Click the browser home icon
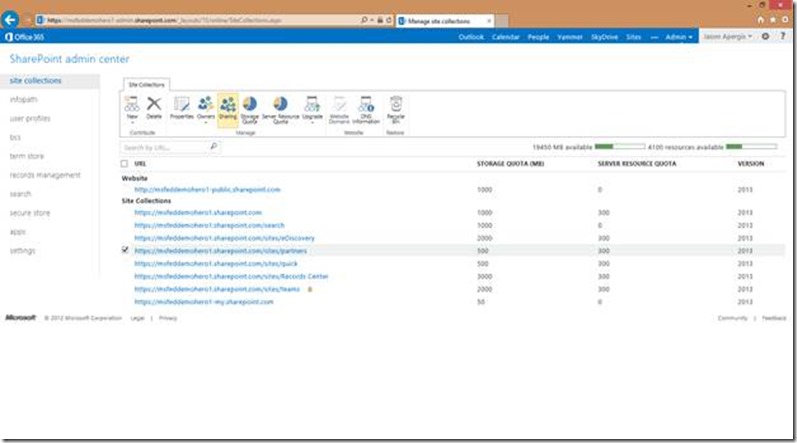Viewport: 797px width, 443px height. (x=760, y=20)
